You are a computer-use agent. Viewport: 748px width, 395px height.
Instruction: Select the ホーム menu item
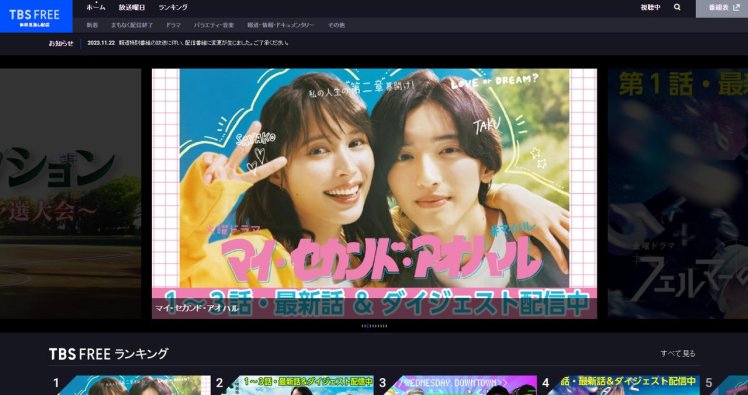96,8
